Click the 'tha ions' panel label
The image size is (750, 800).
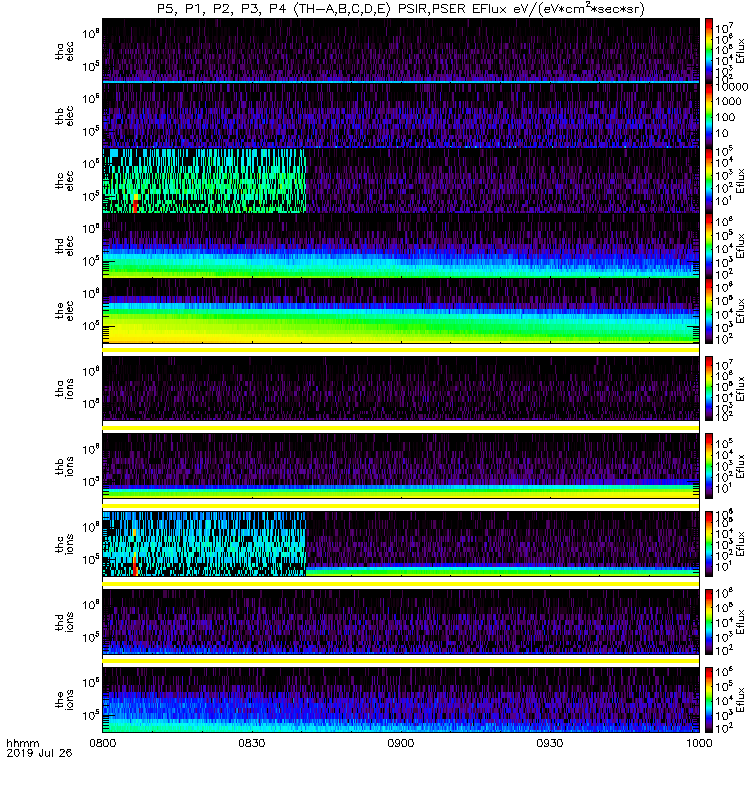click(64, 388)
